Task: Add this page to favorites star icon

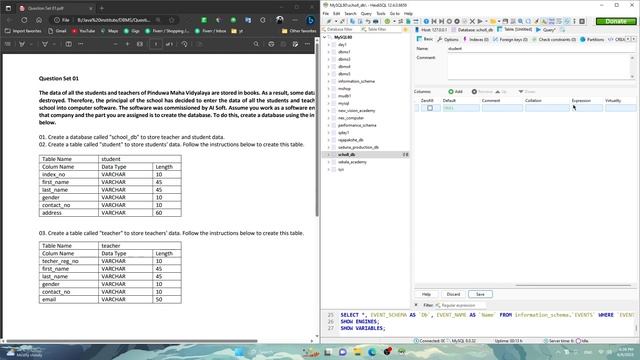Action: click(x=172, y=20)
